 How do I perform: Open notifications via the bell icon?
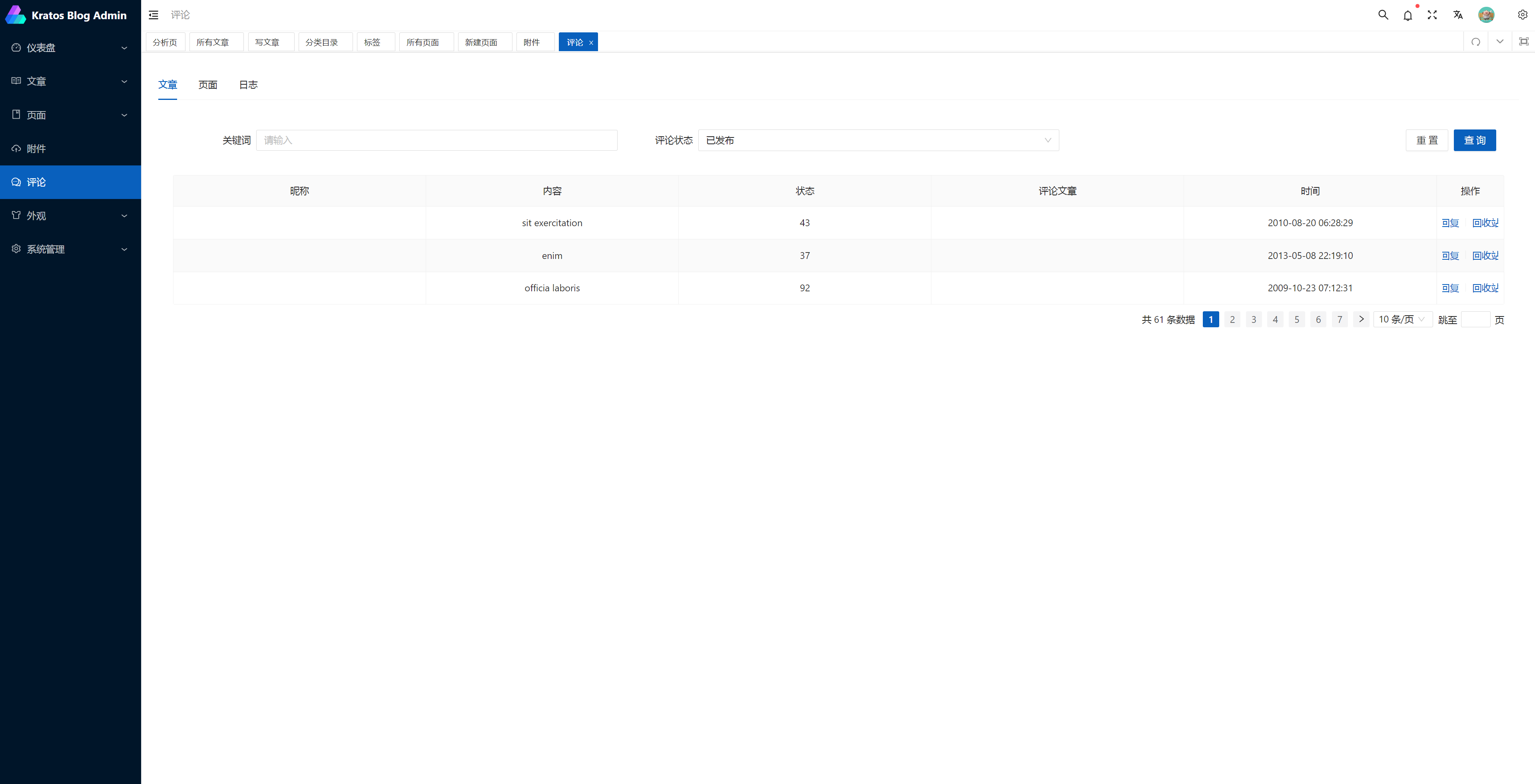pos(1407,16)
